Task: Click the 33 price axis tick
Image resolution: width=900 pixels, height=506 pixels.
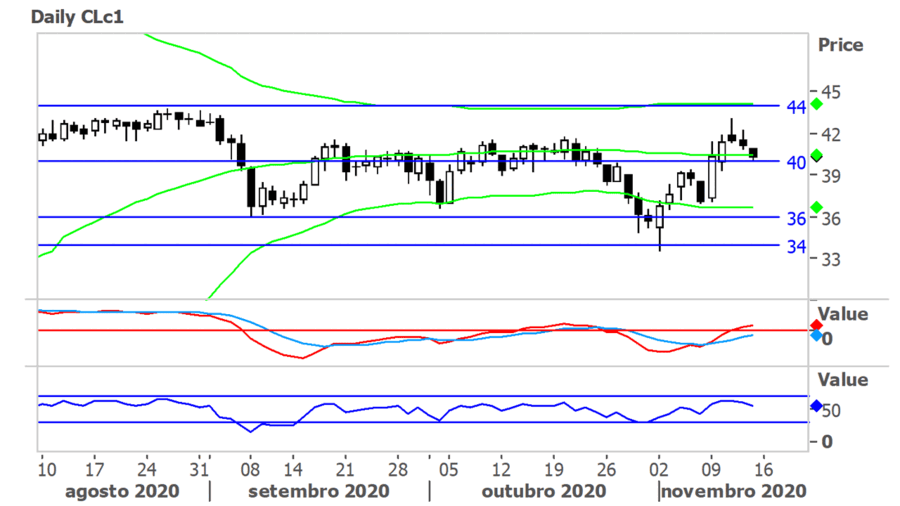Action: tap(831, 259)
